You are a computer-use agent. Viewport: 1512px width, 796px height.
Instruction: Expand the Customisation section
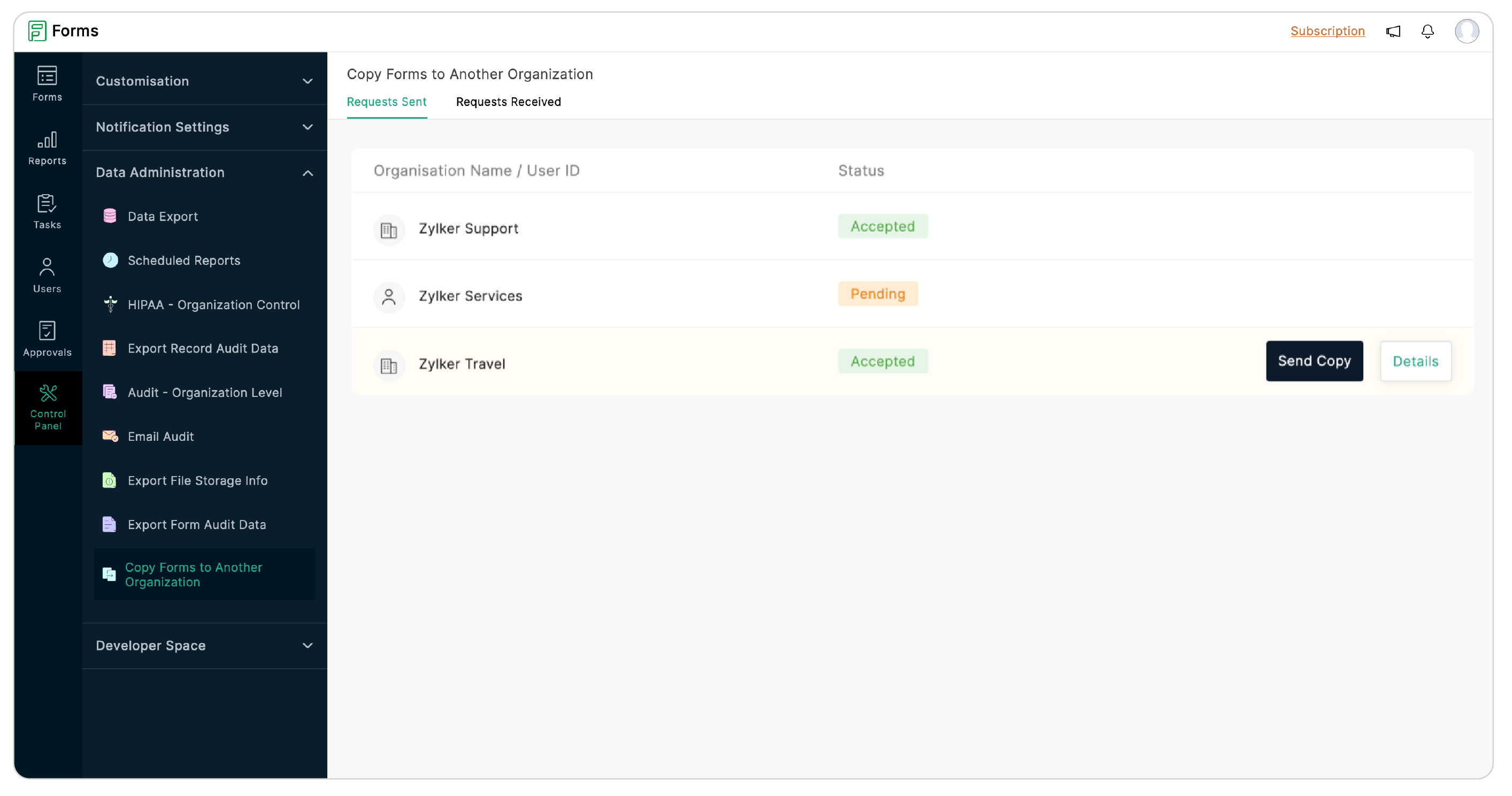(204, 80)
